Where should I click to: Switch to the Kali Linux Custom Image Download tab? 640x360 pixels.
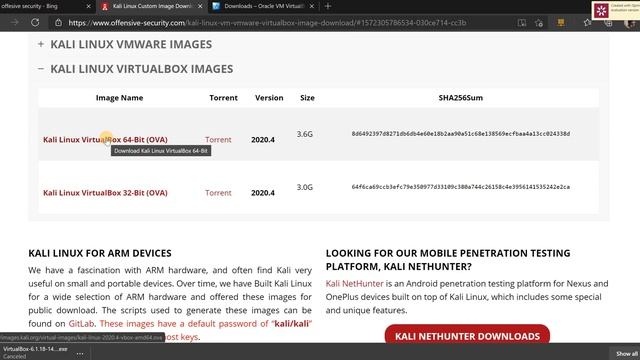(151, 6)
